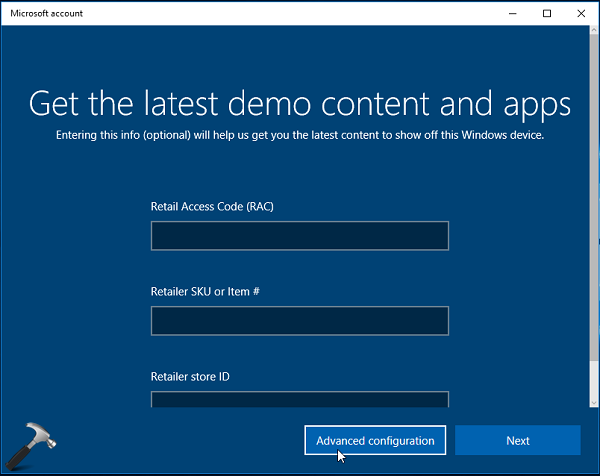Click the Next button

[518, 440]
